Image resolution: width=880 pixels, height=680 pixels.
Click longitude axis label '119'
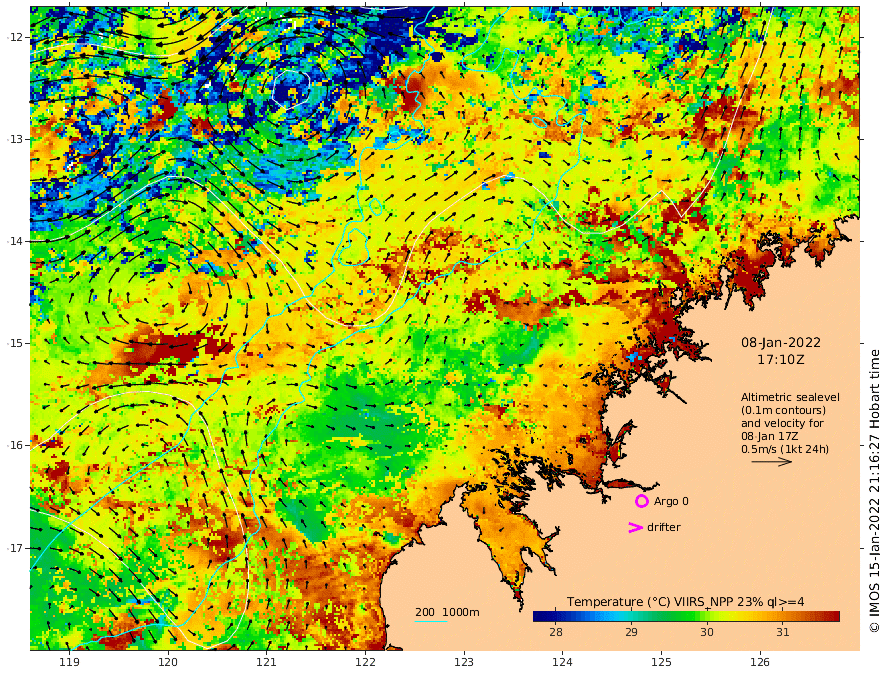(x=69, y=662)
